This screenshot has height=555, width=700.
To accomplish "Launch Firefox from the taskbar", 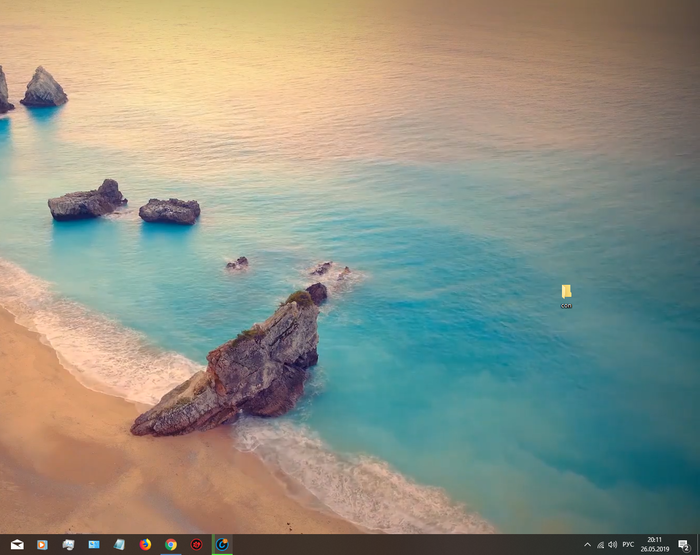I will [x=146, y=545].
